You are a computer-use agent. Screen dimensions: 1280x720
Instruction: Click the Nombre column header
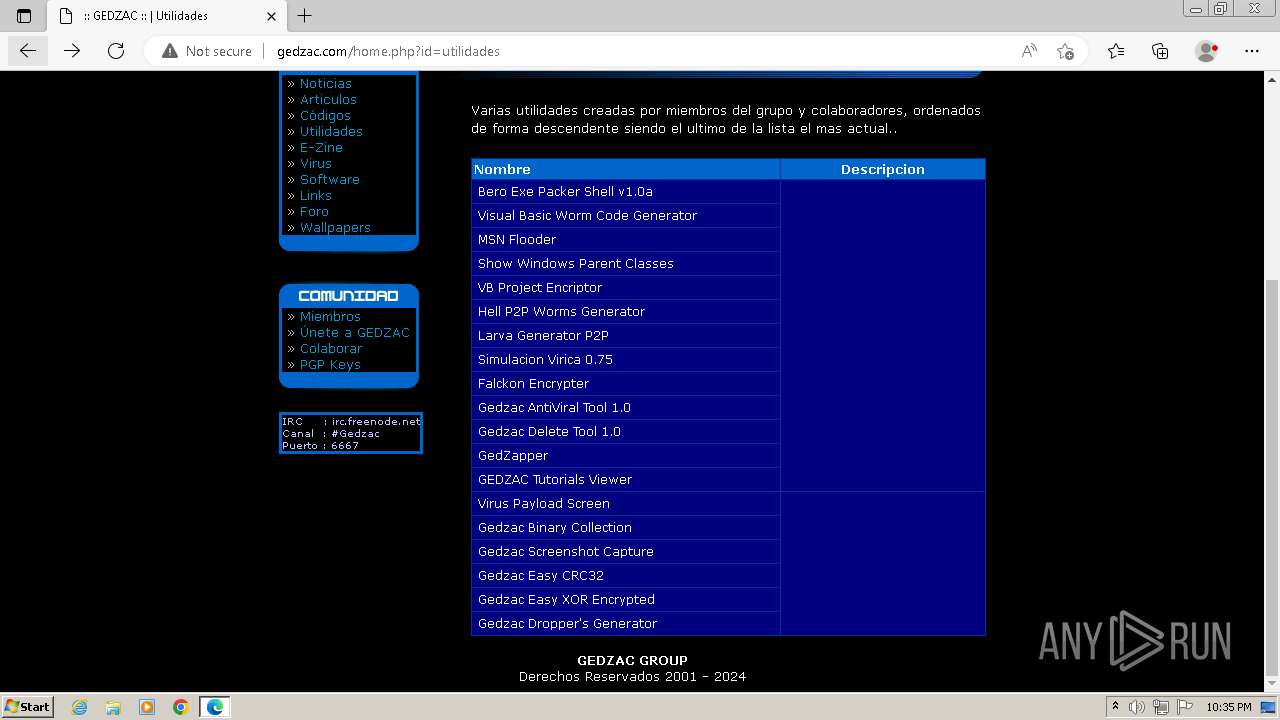coord(626,169)
